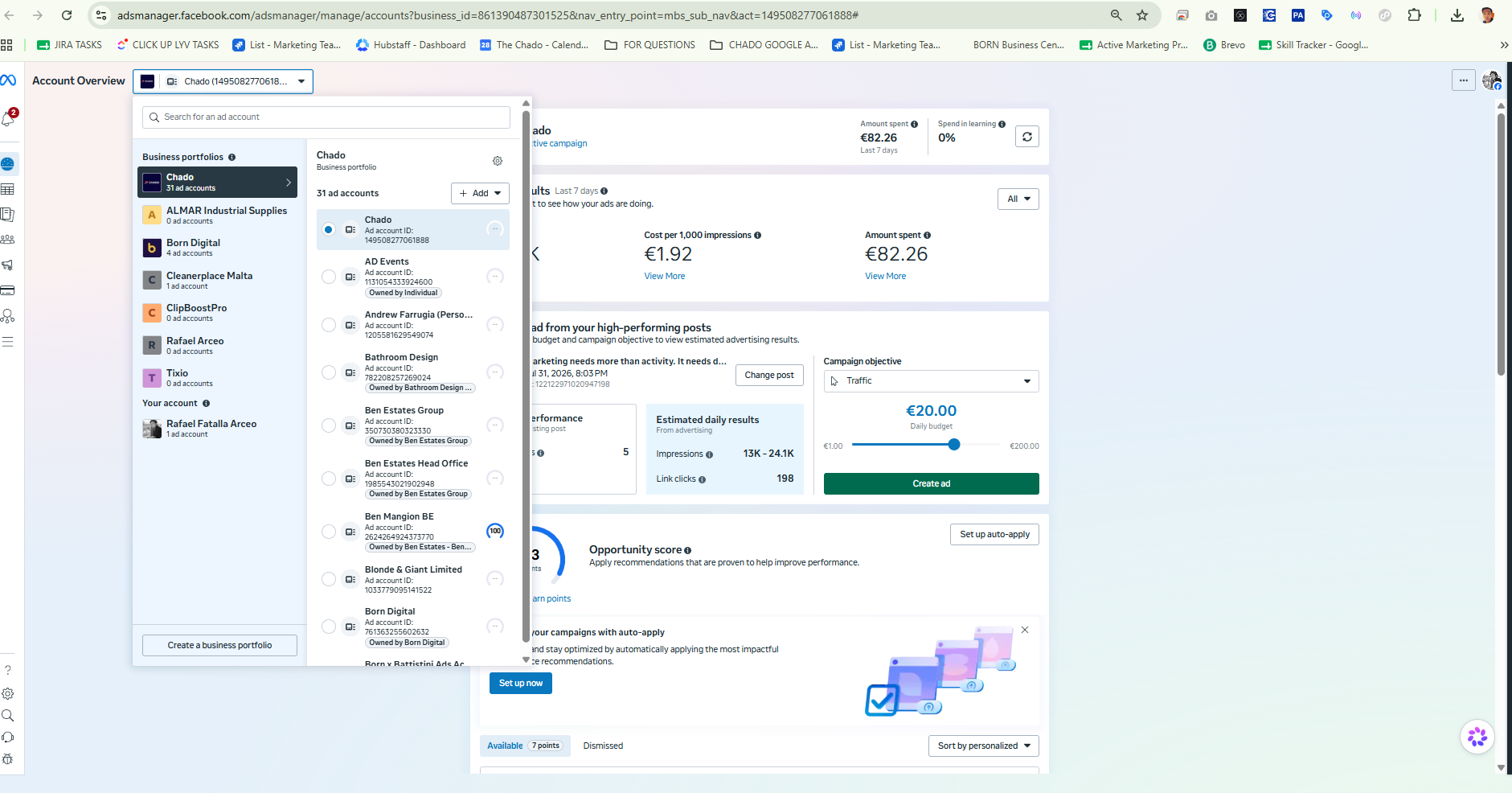The width and height of the screenshot is (1512, 793).
Task: Open business portfolio settings gear
Action: click(x=498, y=161)
